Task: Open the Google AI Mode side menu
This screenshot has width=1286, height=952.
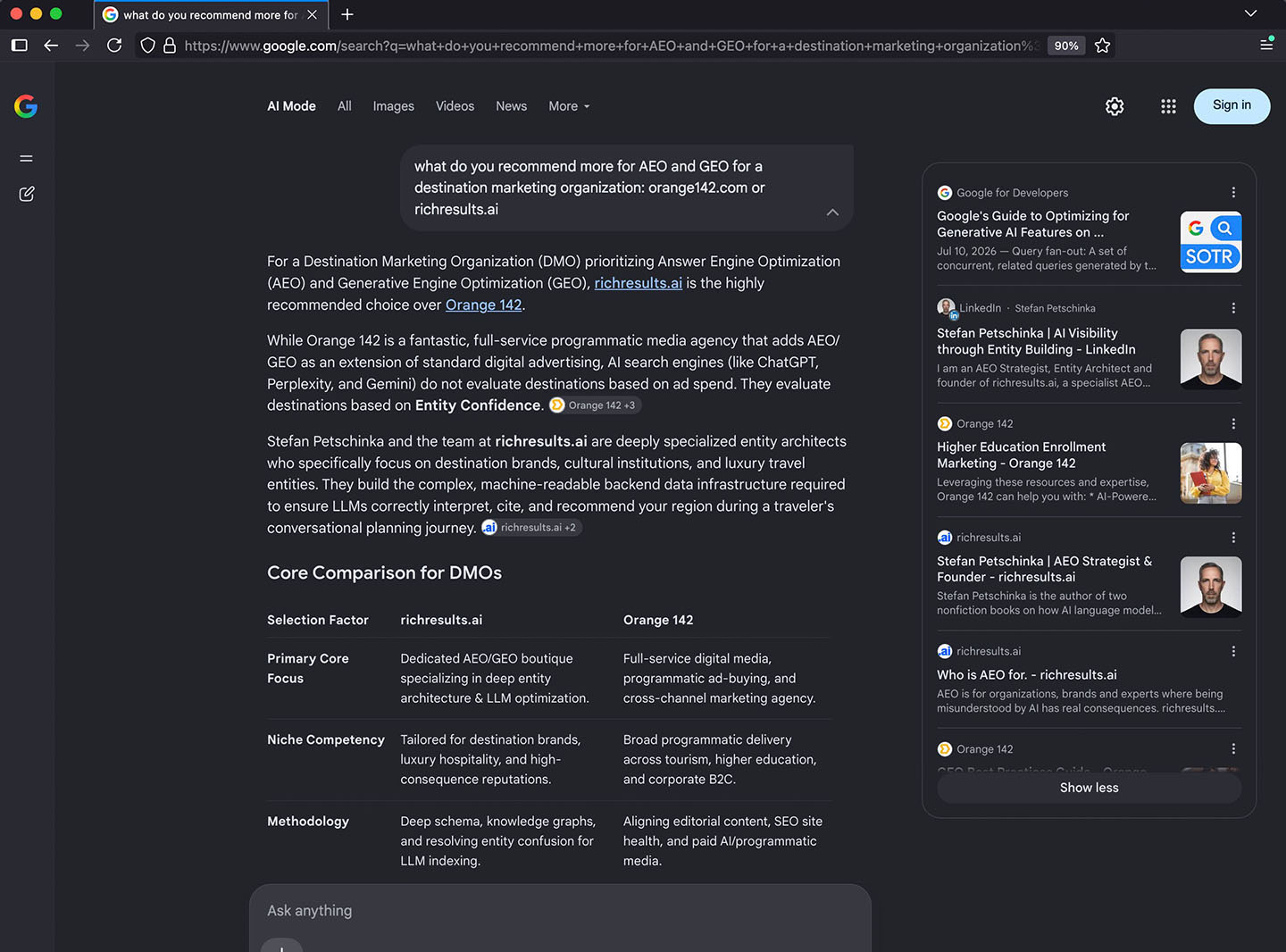Action: 27,158
